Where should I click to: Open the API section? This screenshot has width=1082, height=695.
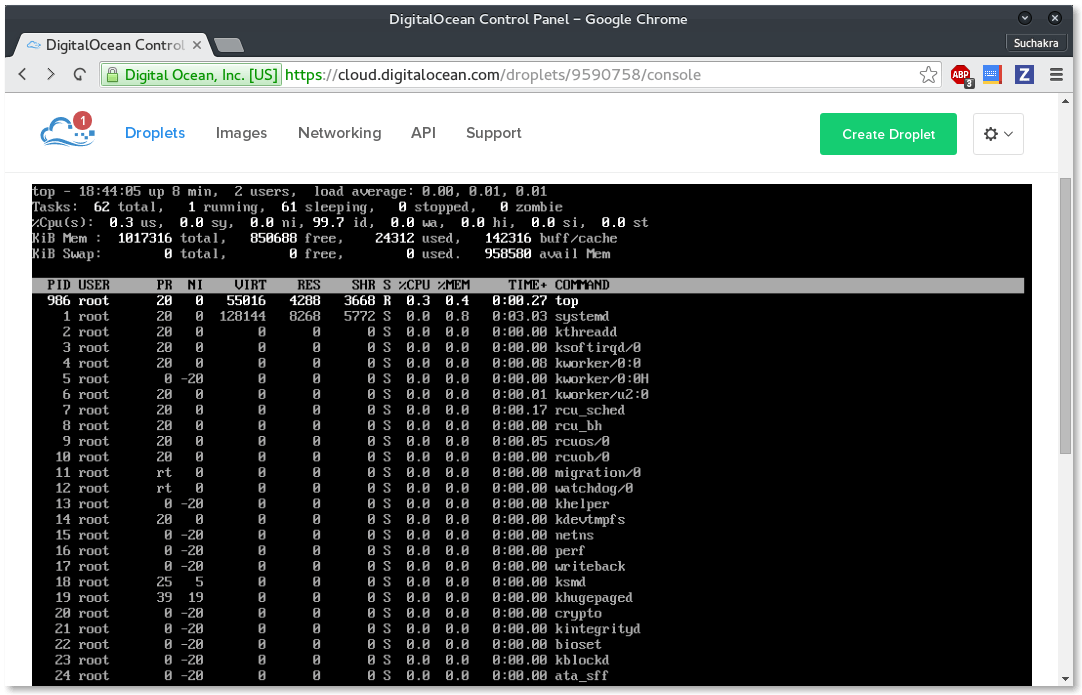(x=423, y=133)
